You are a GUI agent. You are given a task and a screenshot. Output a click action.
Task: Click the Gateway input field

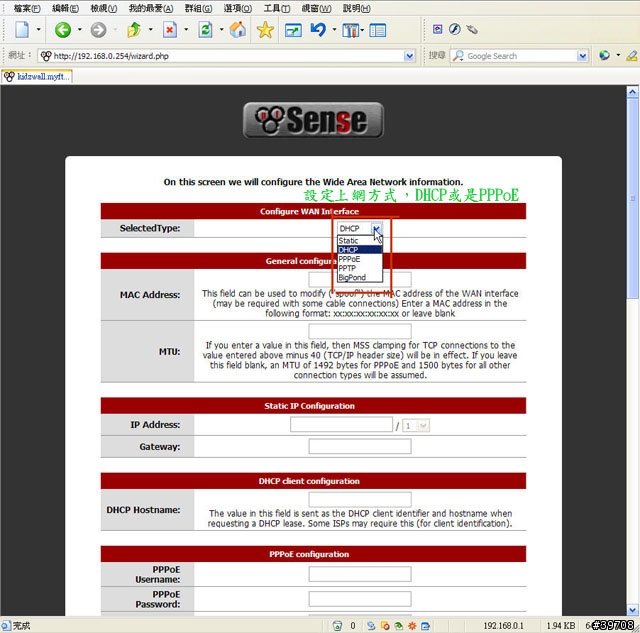360,446
